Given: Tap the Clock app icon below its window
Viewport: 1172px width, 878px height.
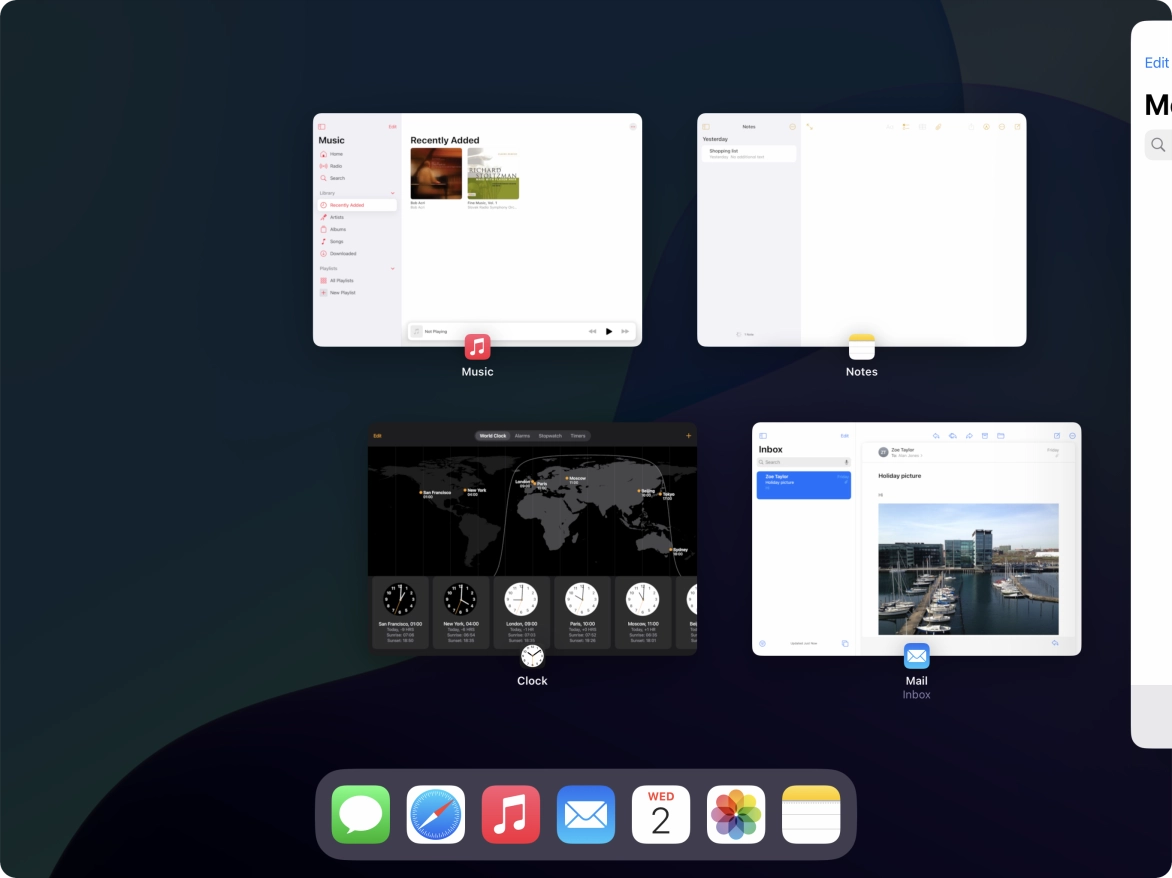Looking at the screenshot, I should point(532,656).
